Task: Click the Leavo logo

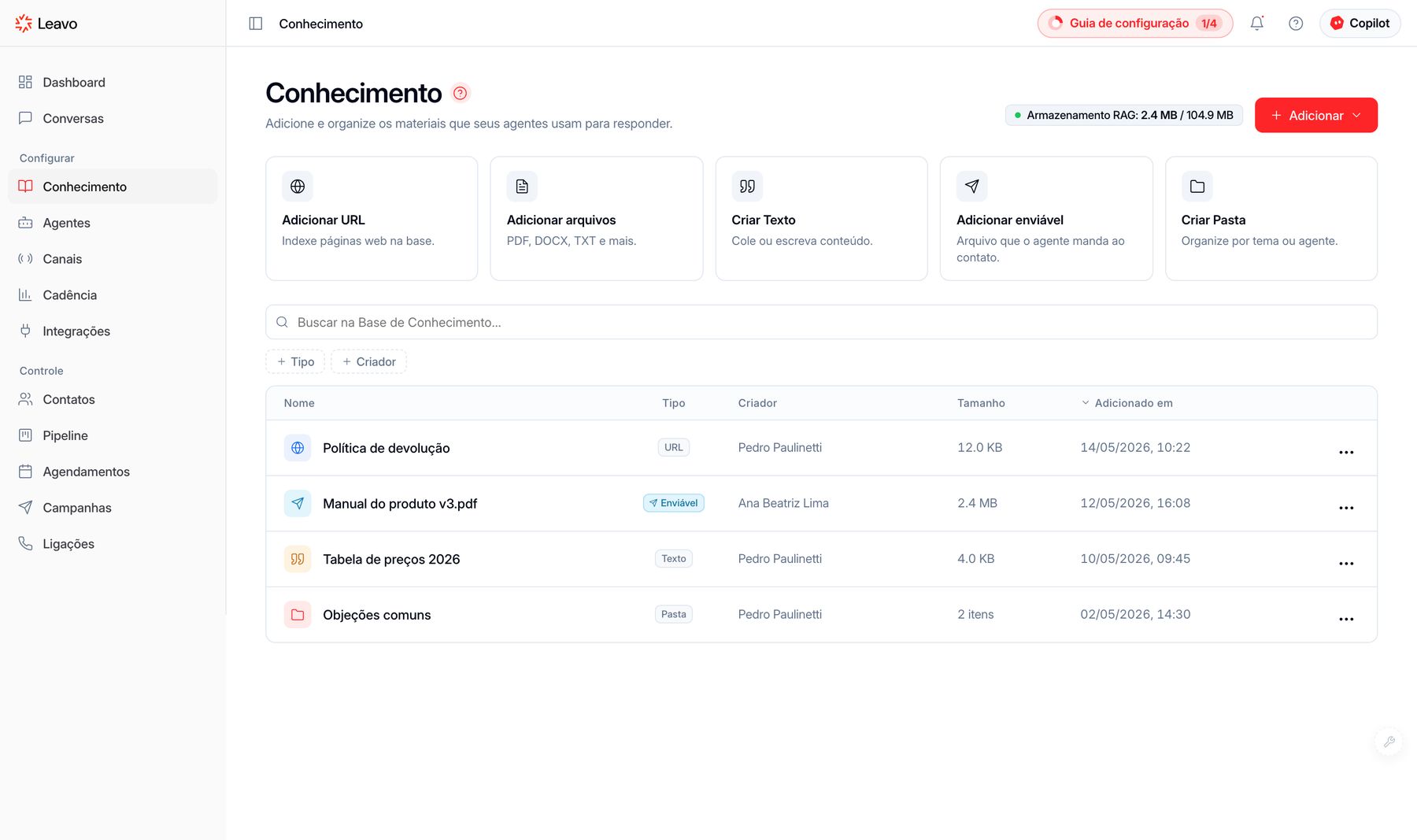Action: pyautogui.click(x=46, y=24)
